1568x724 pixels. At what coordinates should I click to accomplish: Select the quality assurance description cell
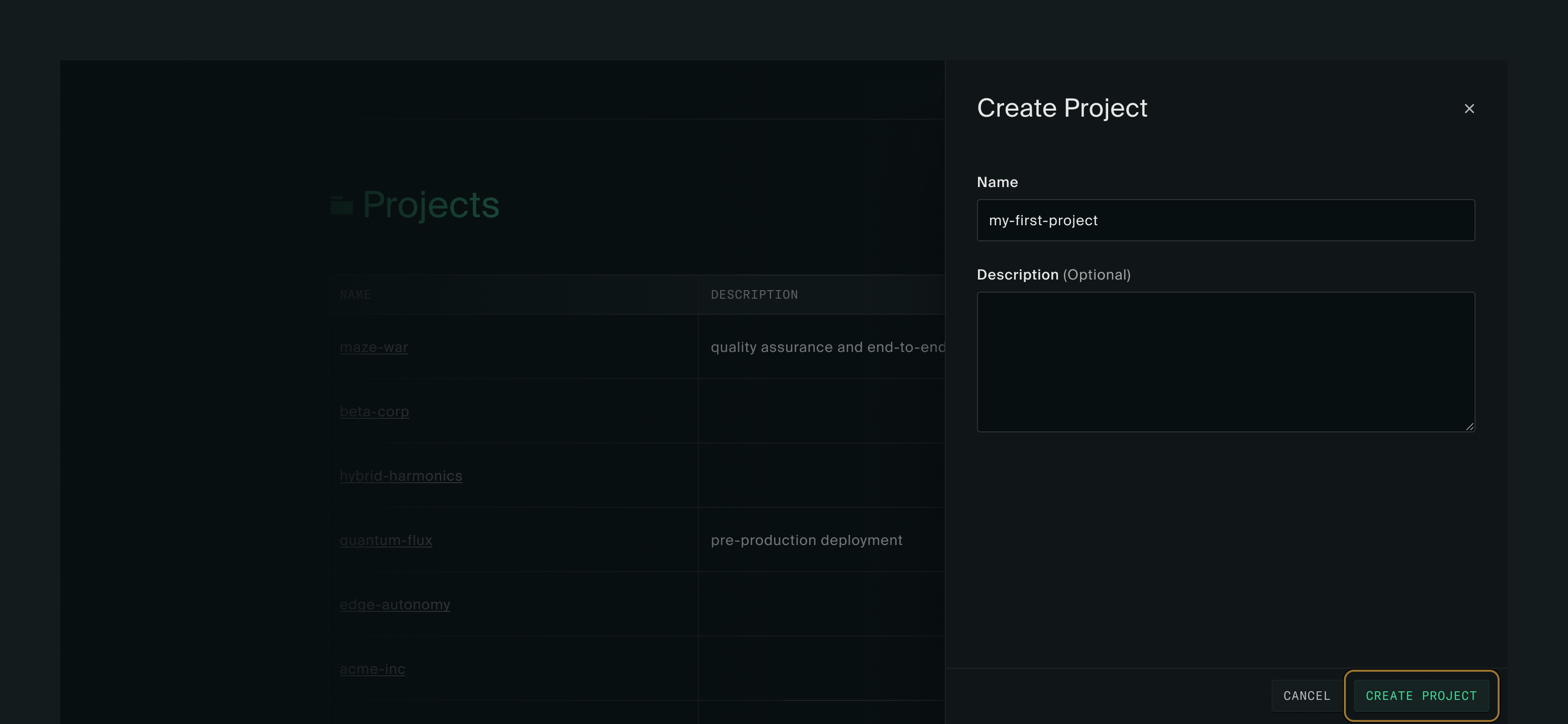[827, 347]
